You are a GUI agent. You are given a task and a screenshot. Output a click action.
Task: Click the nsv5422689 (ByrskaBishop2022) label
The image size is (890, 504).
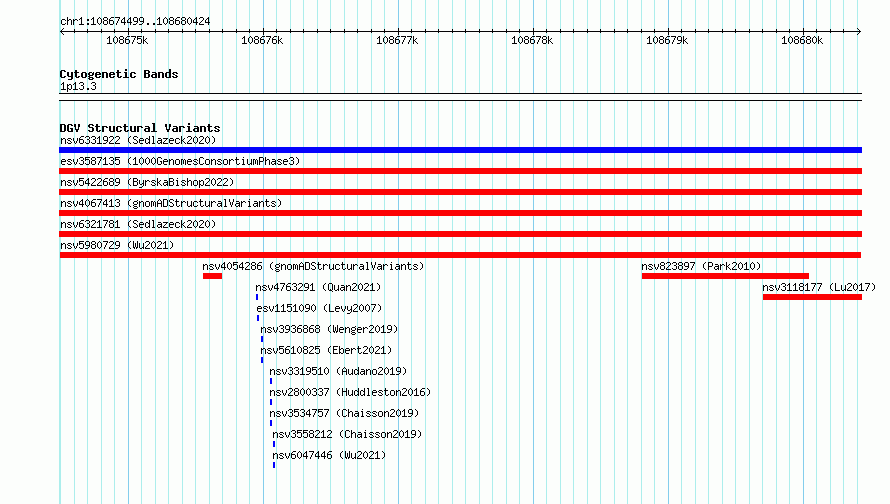click(x=147, y=182)
